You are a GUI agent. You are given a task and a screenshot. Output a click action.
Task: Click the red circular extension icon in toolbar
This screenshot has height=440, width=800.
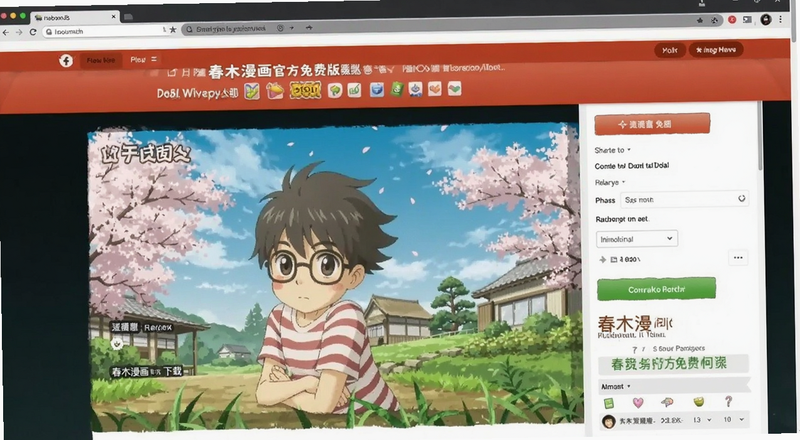732,19
